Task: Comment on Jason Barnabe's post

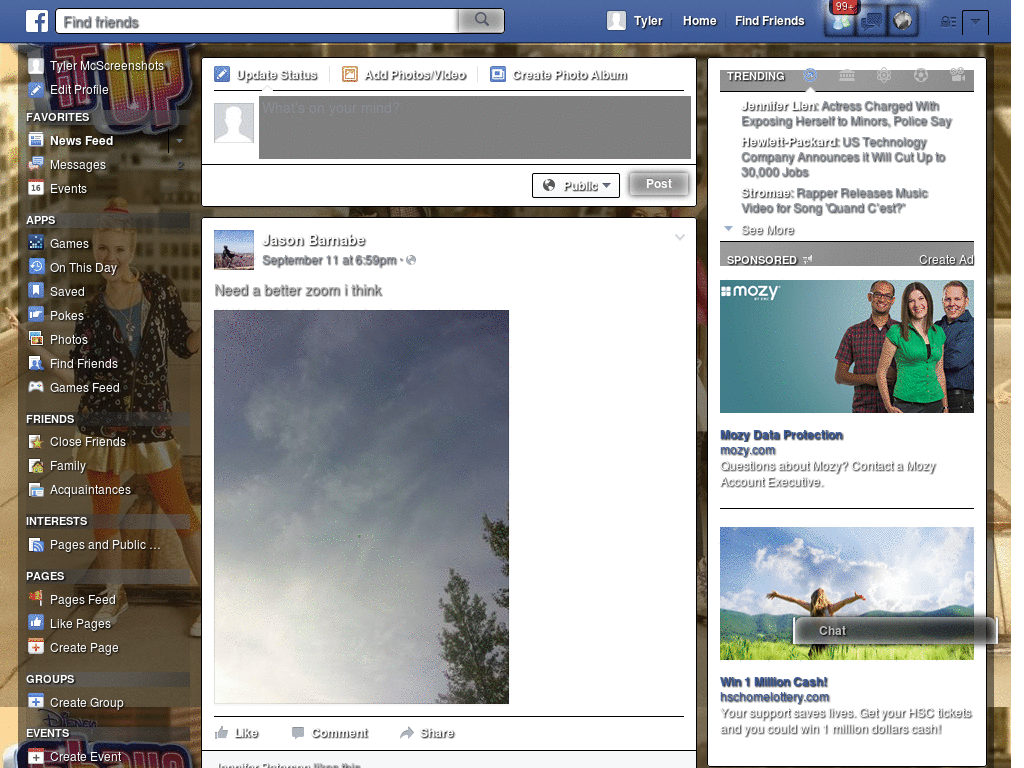Action: pos(330,733)
